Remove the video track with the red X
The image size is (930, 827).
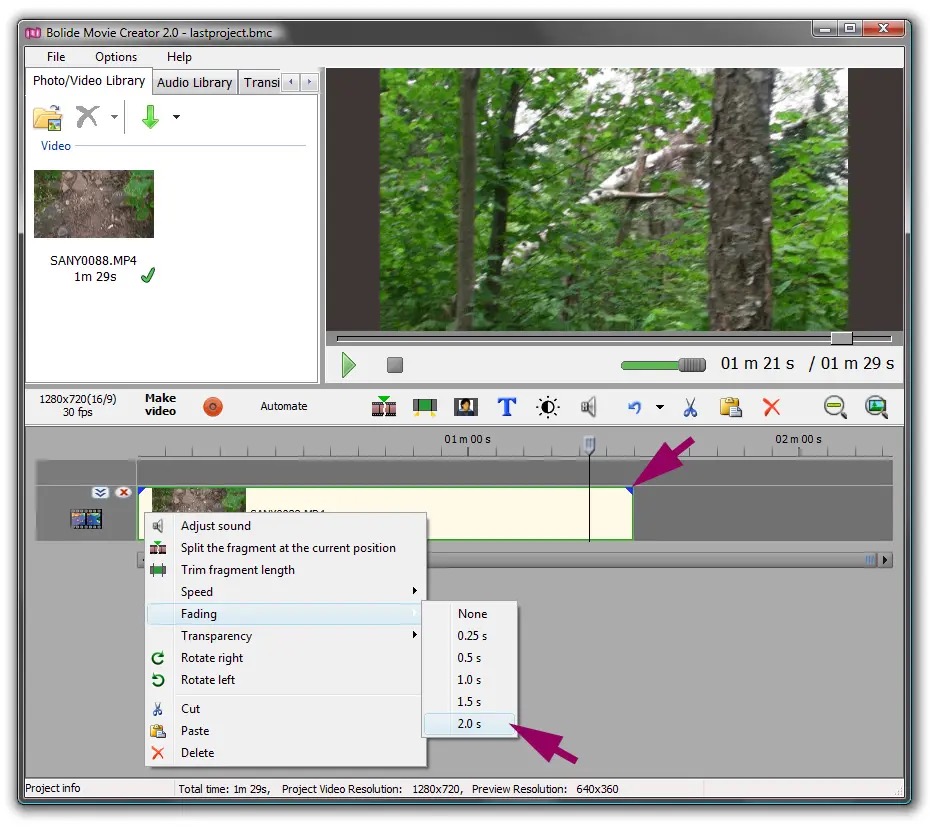[123, 492]
